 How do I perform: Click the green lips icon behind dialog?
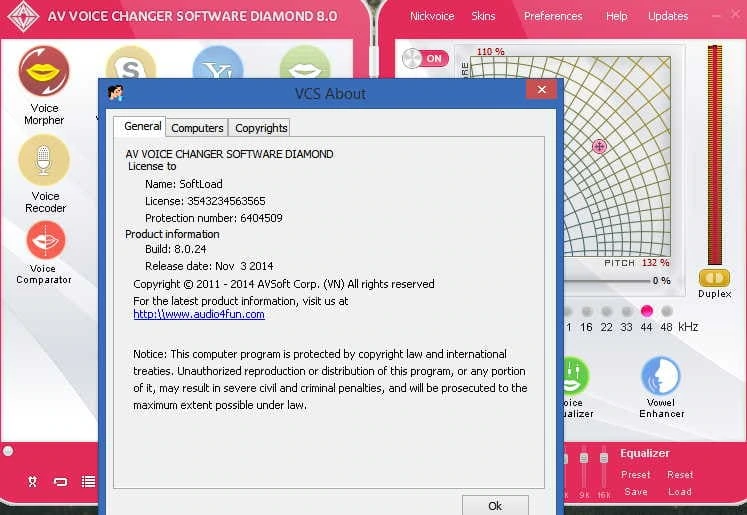(x=305, y=63)
